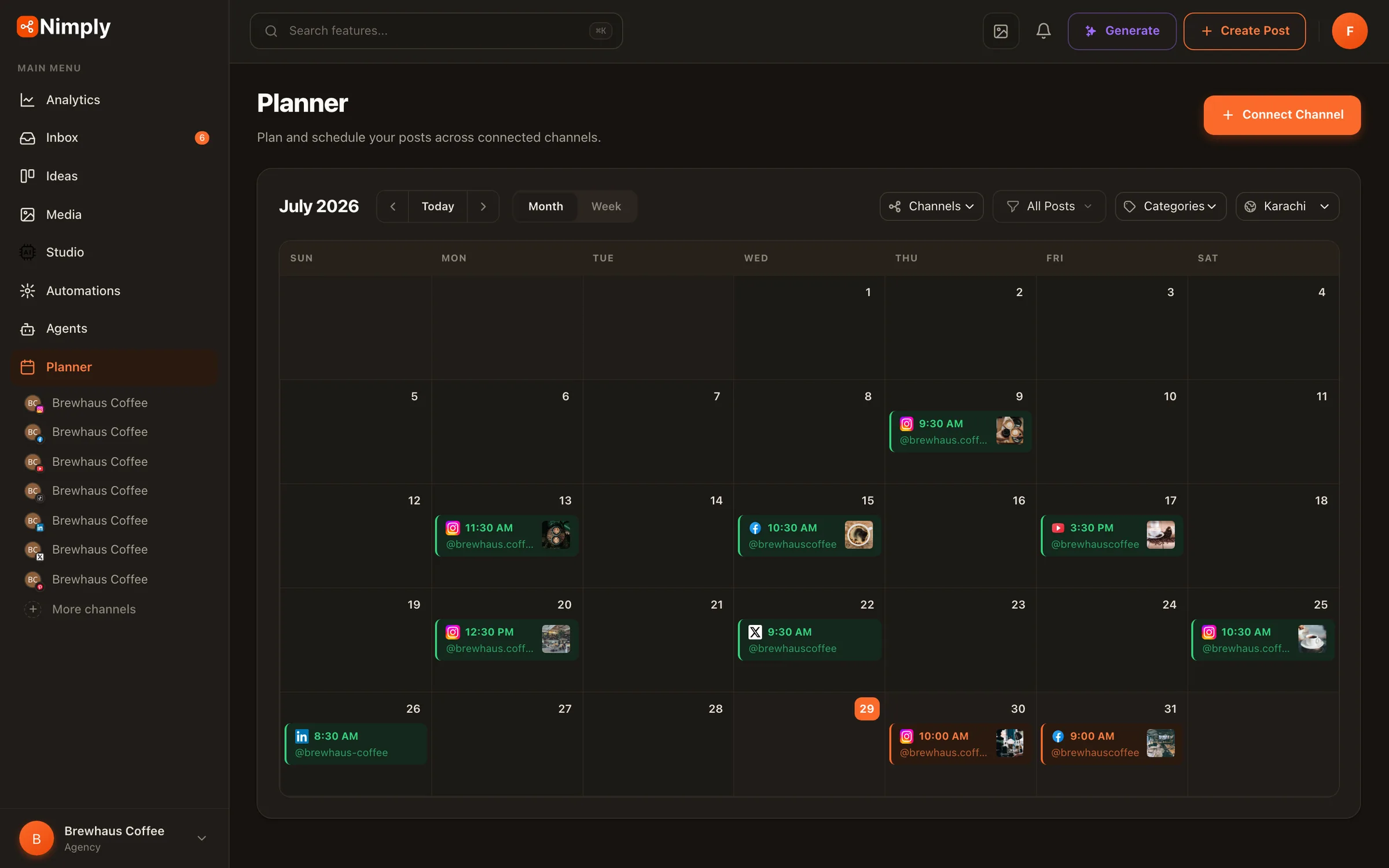Click the thumbnail on the July 17 post
The image size is (1389, 868).
coord(1160,535)
